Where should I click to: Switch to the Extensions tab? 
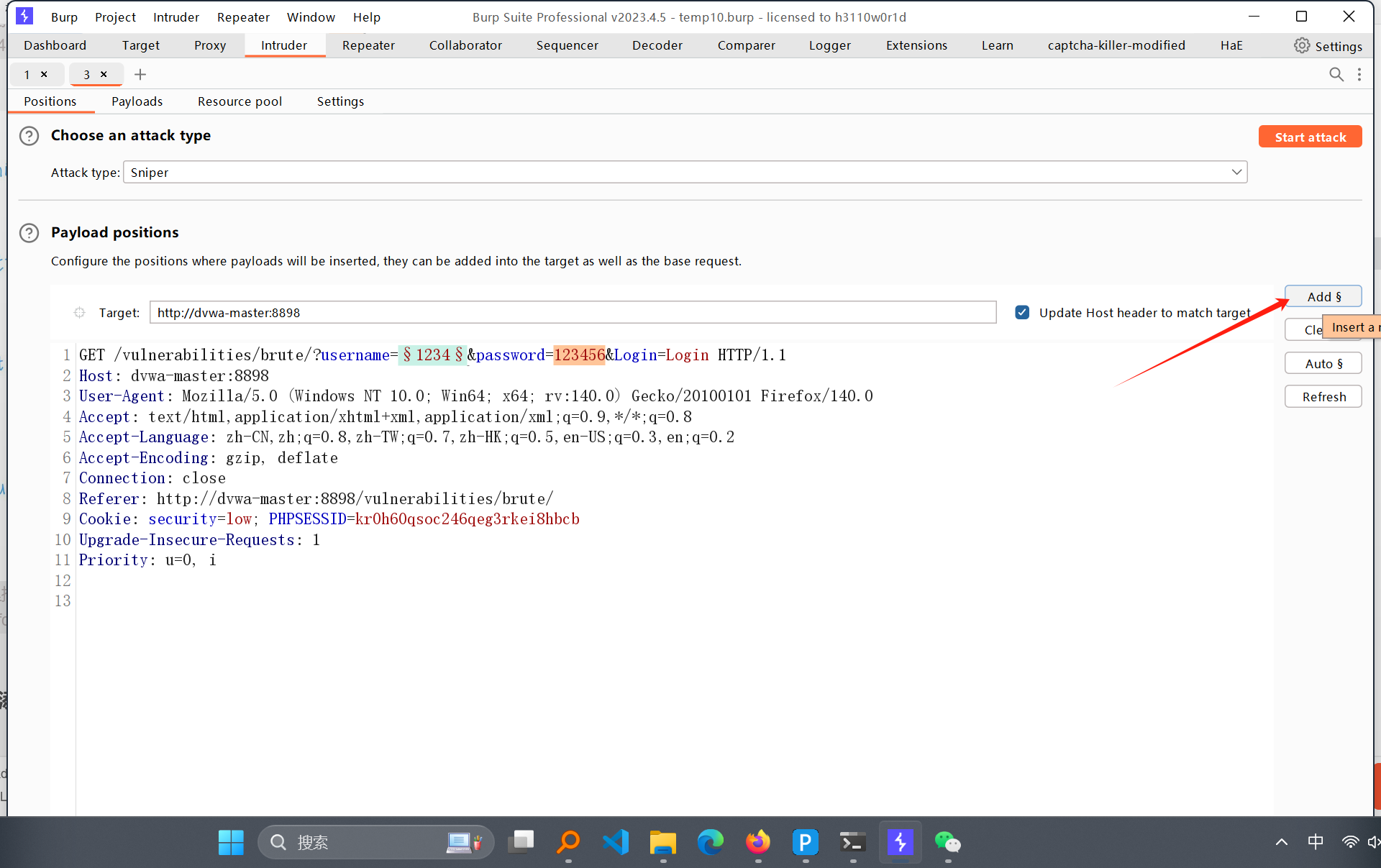coord(916,45)
